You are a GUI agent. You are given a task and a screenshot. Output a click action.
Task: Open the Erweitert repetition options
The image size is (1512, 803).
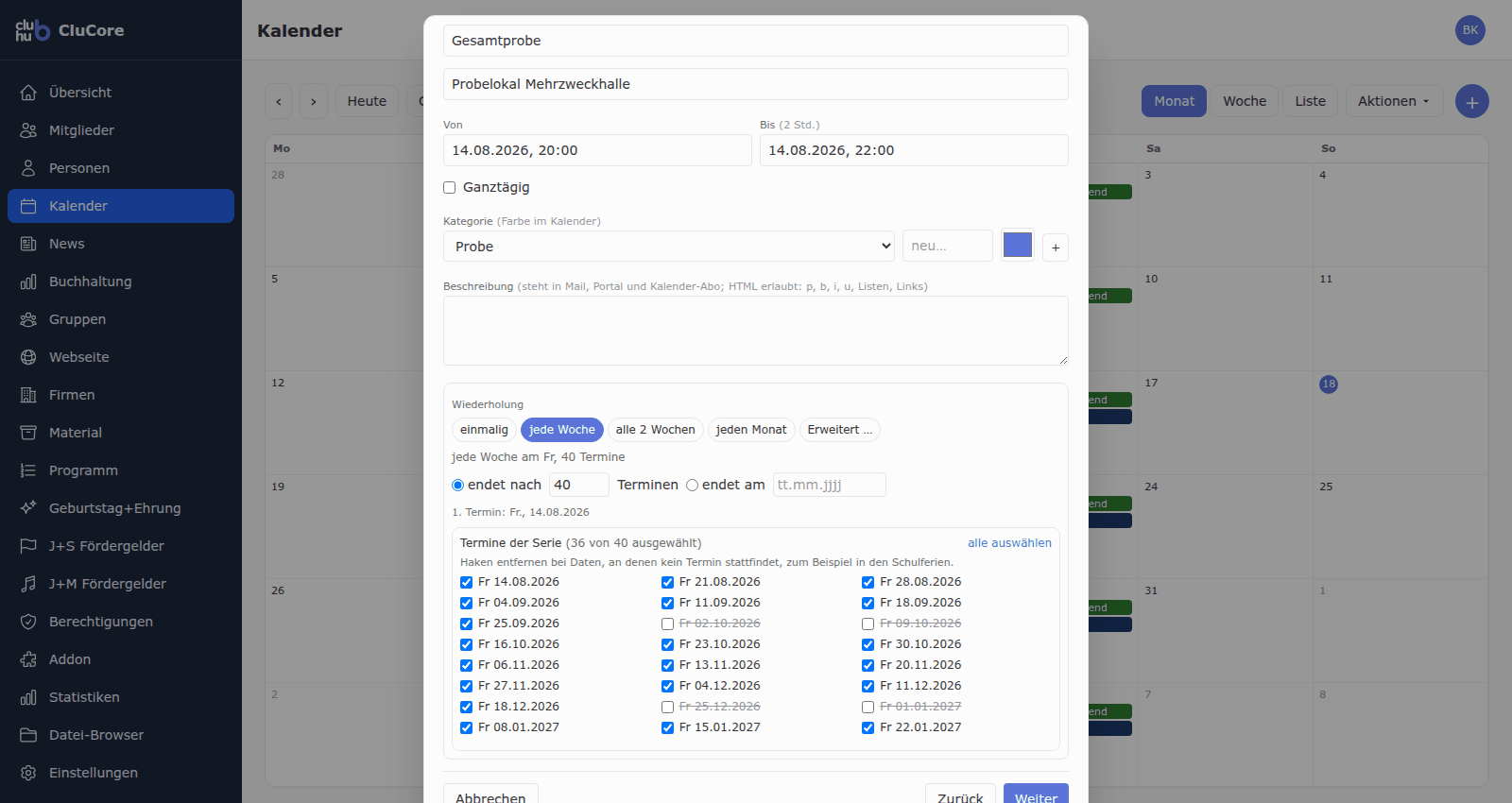[x=840, y=430]
